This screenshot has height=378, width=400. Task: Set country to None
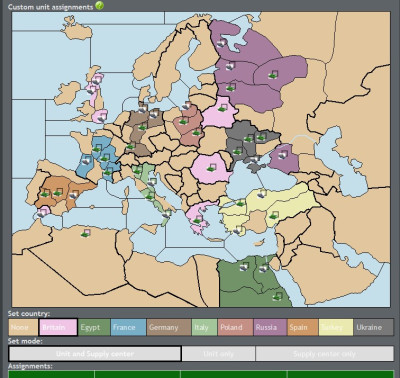pos(23,327)
